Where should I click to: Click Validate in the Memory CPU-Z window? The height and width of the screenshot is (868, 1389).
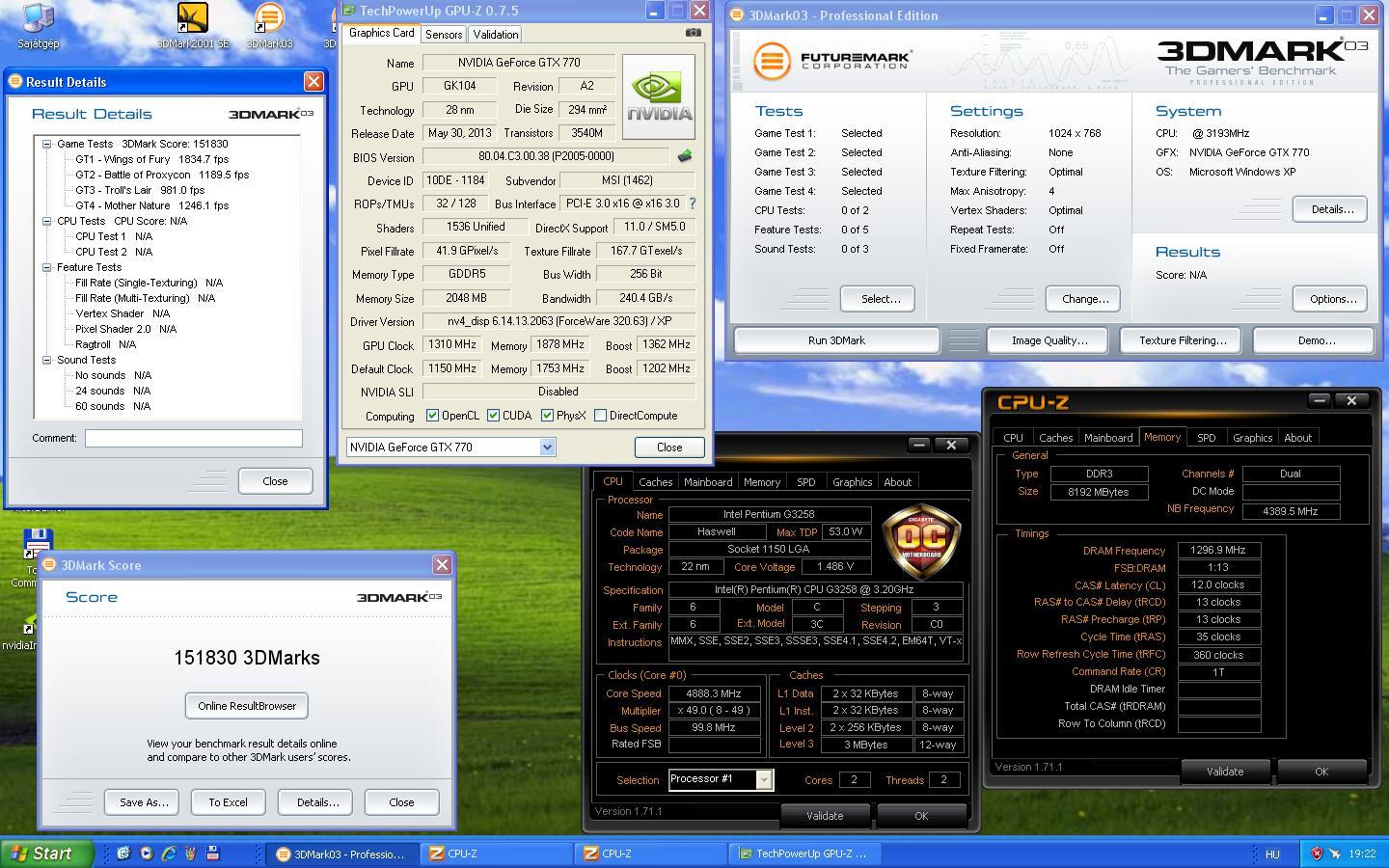(1224, 772)
